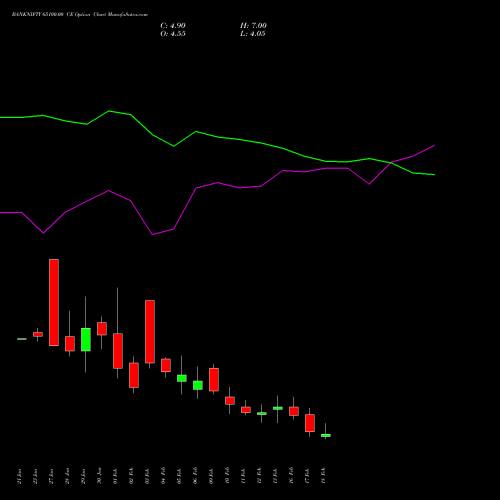Click the green and purple line crossover point
500x500 pixels.
391,163
